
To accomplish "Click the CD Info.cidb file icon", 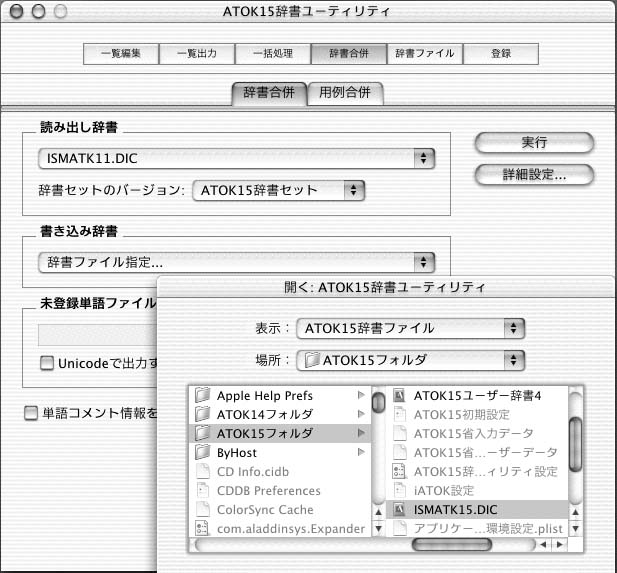I will (203, 471).
